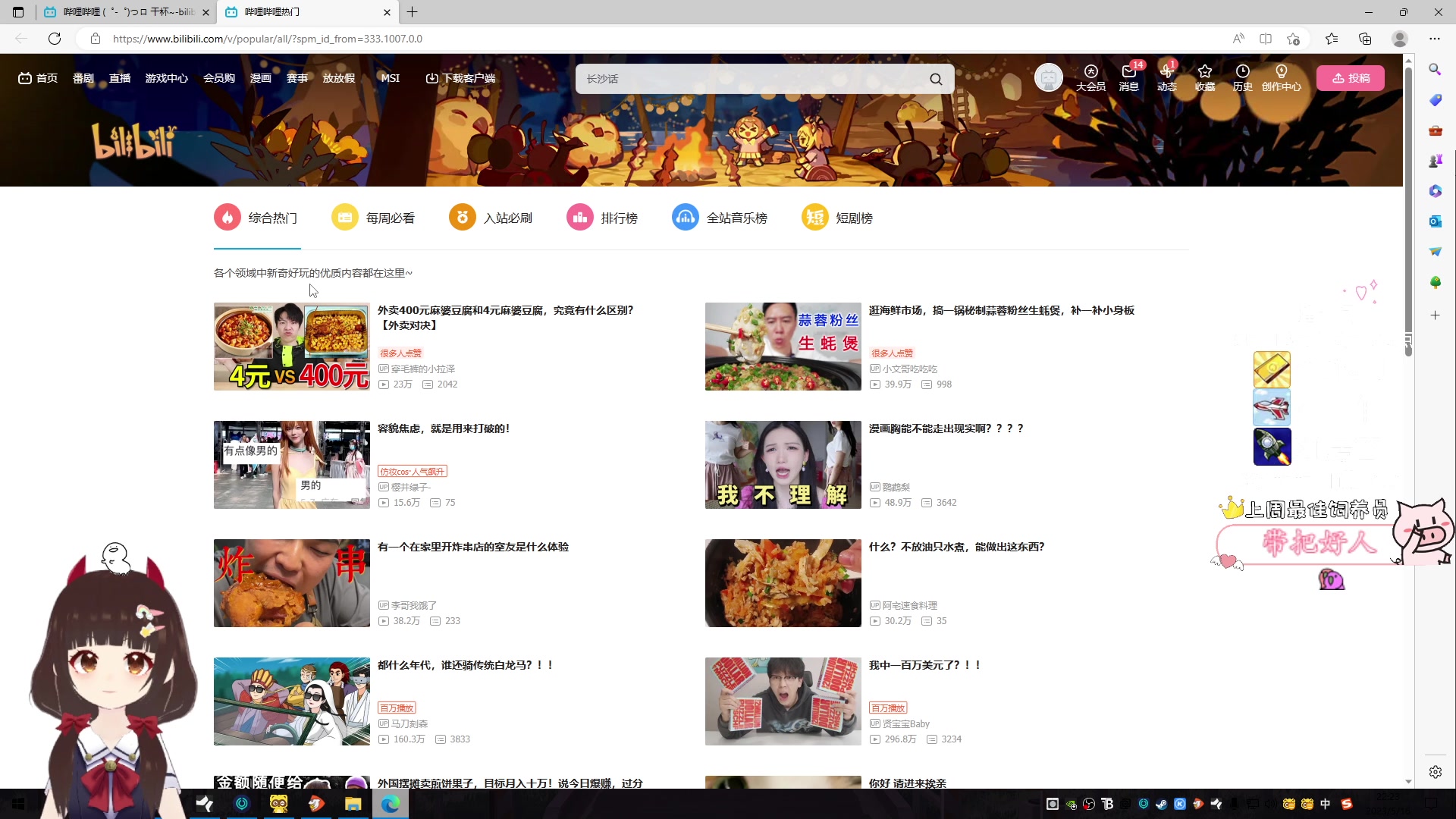Viewport: 1456px width, 819px height.
Task: Open browser collections icon
Action: point(1365,39)
